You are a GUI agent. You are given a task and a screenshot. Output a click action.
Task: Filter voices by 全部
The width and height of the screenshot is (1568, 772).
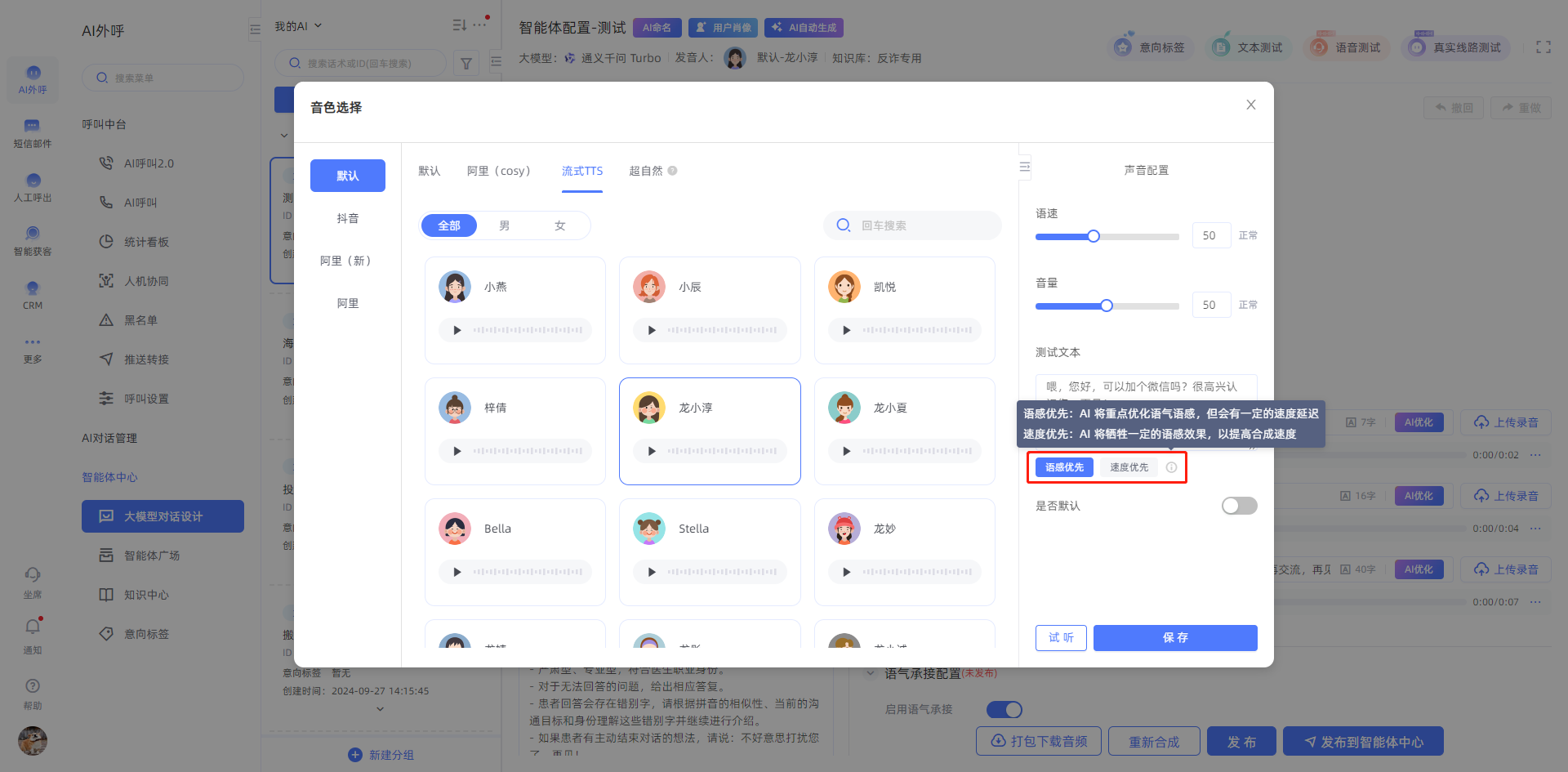pos(449,225)
